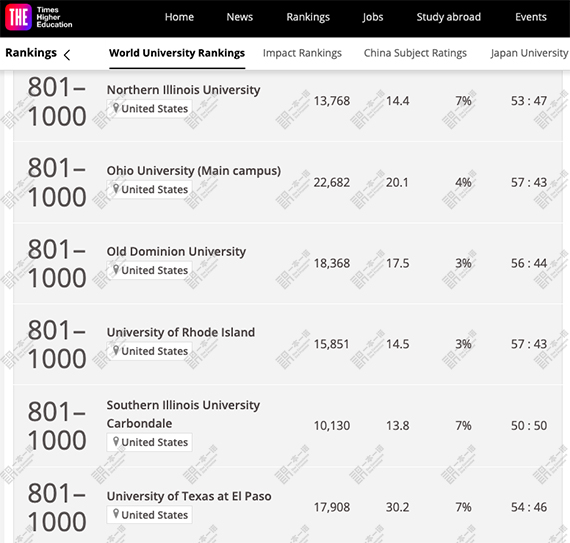570x543 pixels.
Task: Open the University of Rhode Island link
Action: (181, 332)
